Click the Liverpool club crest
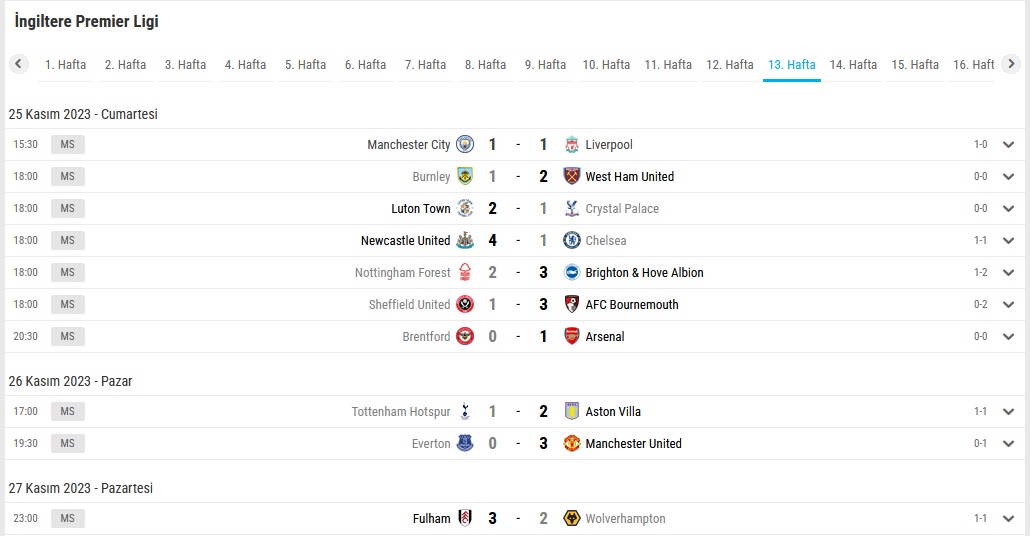Image resolution: width=1030 pixels, height=536 pixels. pyautogui.click(x=572, y=145)
